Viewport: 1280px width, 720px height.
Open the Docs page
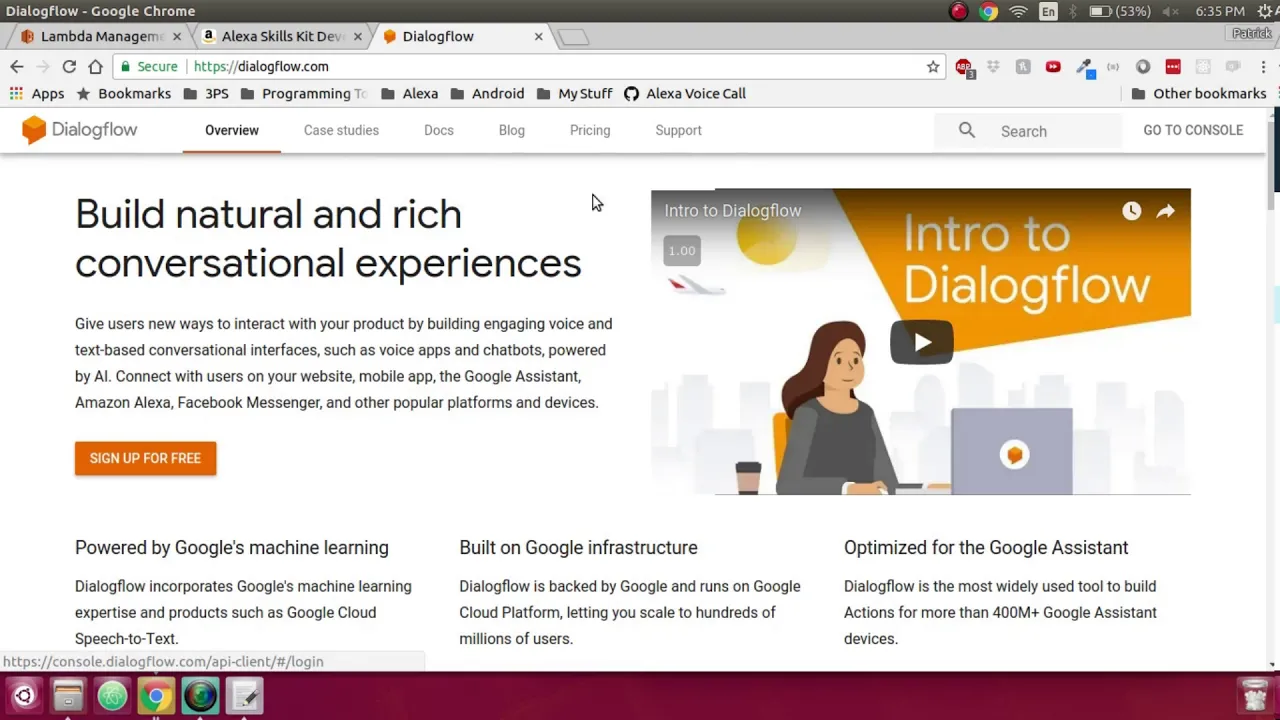438,130
